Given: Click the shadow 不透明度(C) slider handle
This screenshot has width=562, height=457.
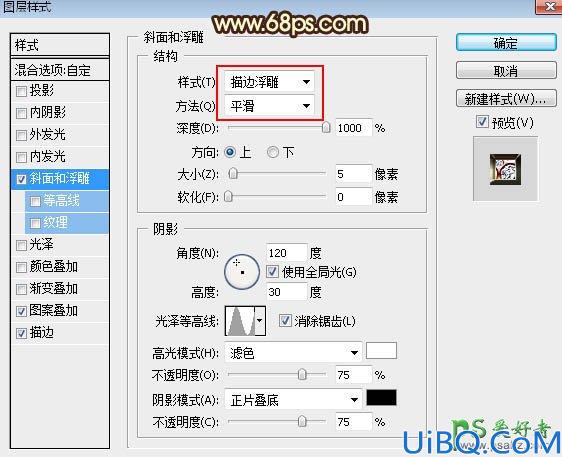Looking at the screenshot, I should click(x=302, y=422).
